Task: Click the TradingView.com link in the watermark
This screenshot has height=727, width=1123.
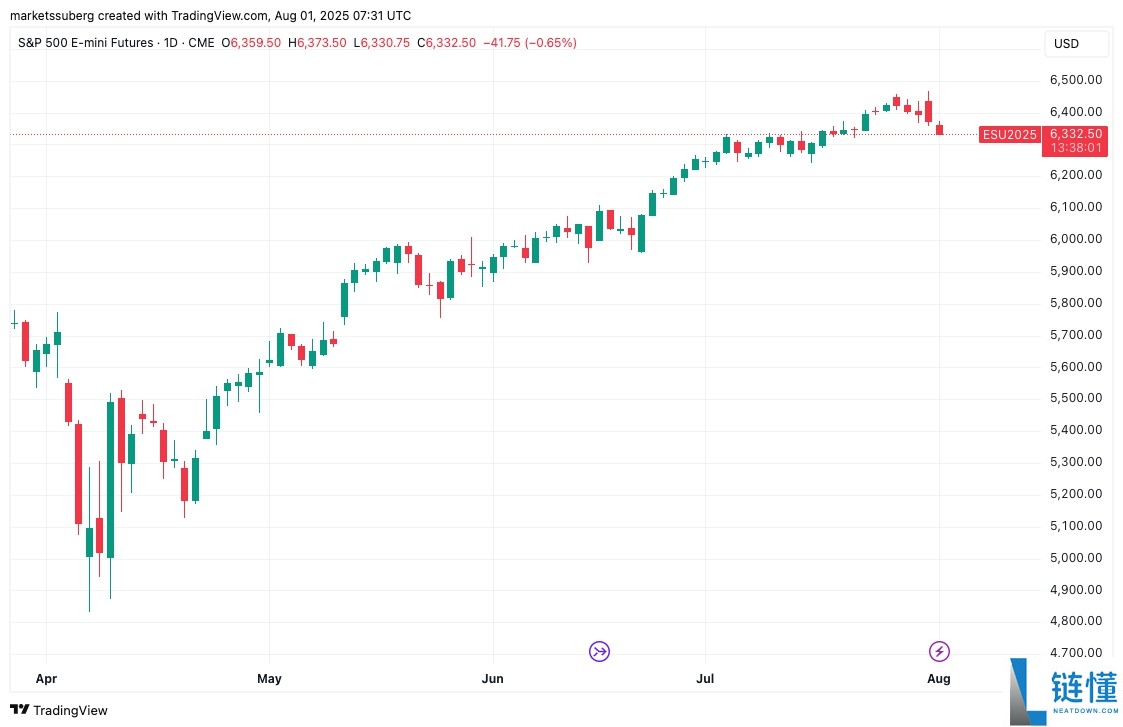Action: point(221,15)
